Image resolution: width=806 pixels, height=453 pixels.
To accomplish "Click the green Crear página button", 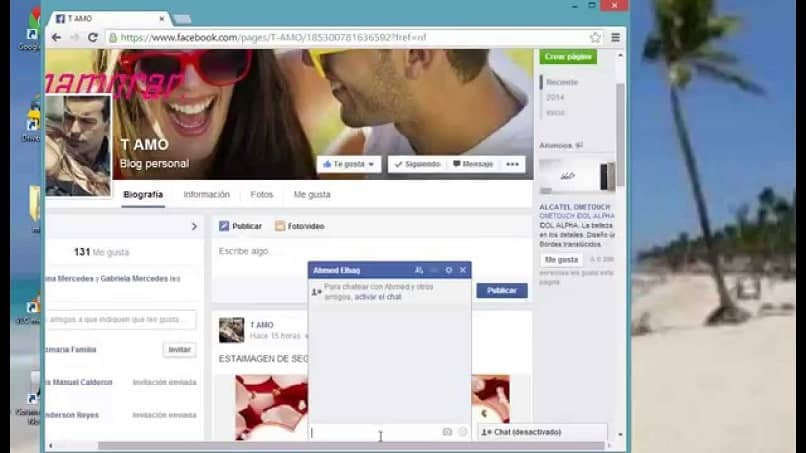I will tap(568, 57).
